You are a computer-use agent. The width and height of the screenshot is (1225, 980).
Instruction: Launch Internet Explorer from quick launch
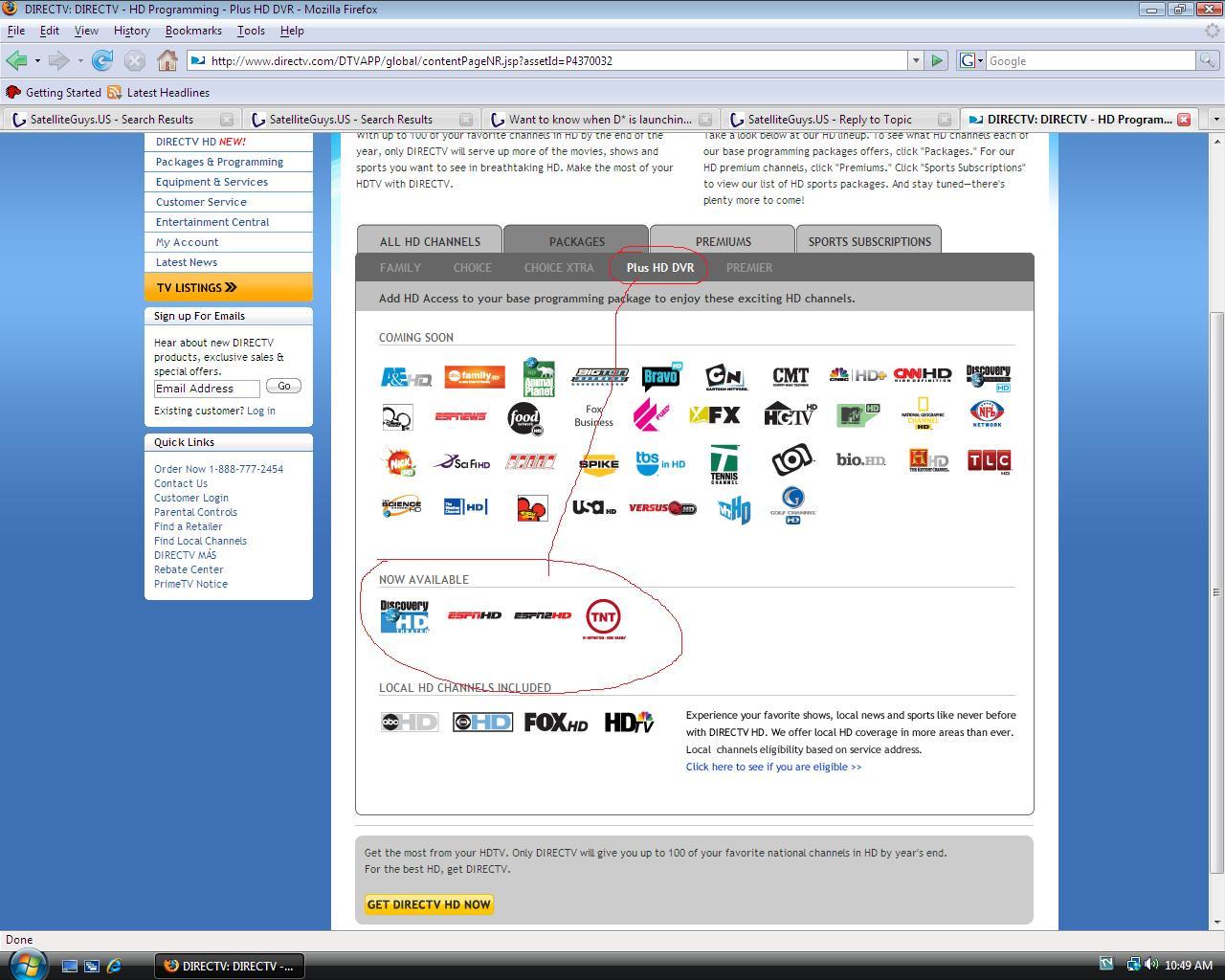pos(114,966)
